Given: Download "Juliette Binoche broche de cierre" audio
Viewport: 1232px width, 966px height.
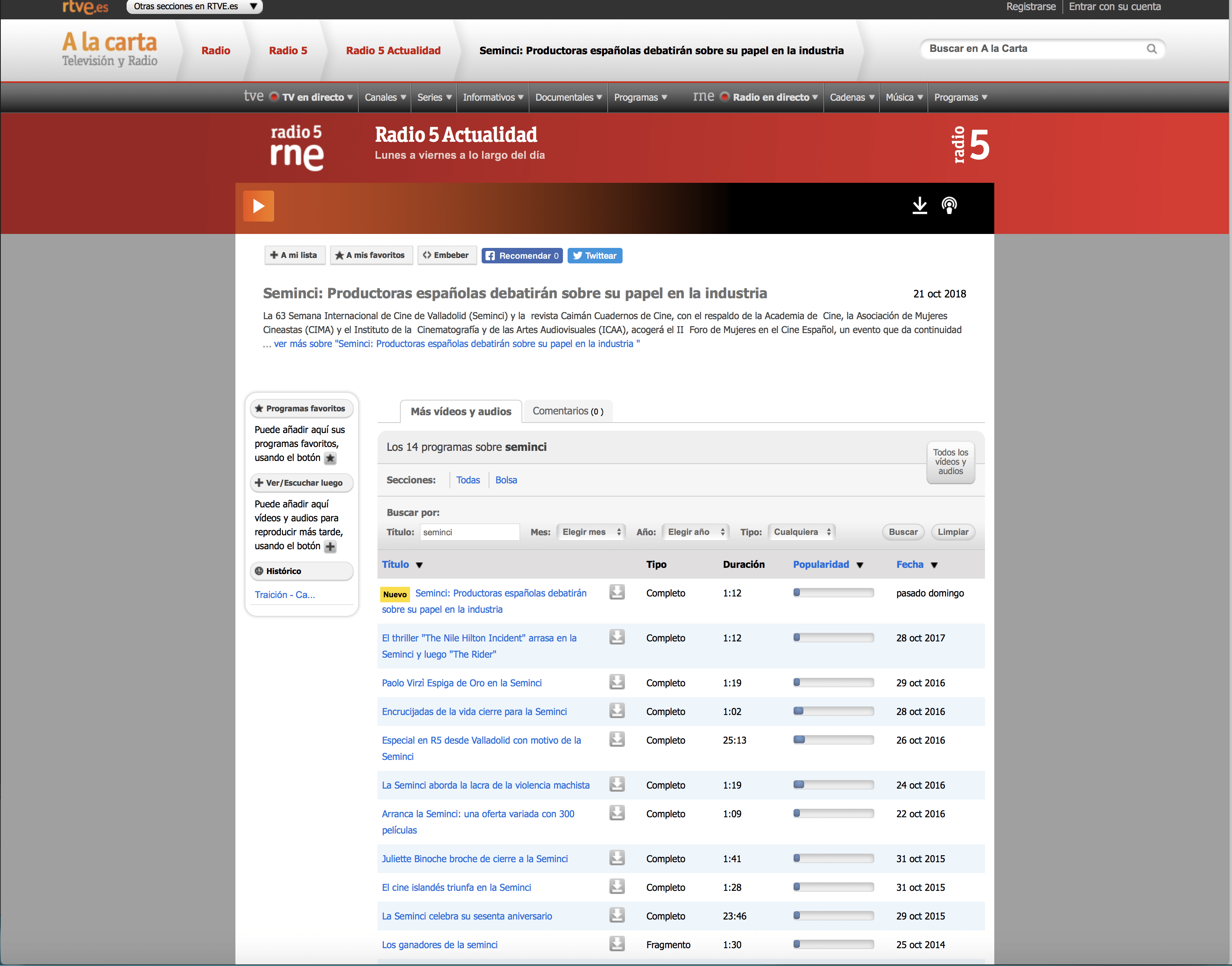Looking at the screenshot, I should point(617,858).
